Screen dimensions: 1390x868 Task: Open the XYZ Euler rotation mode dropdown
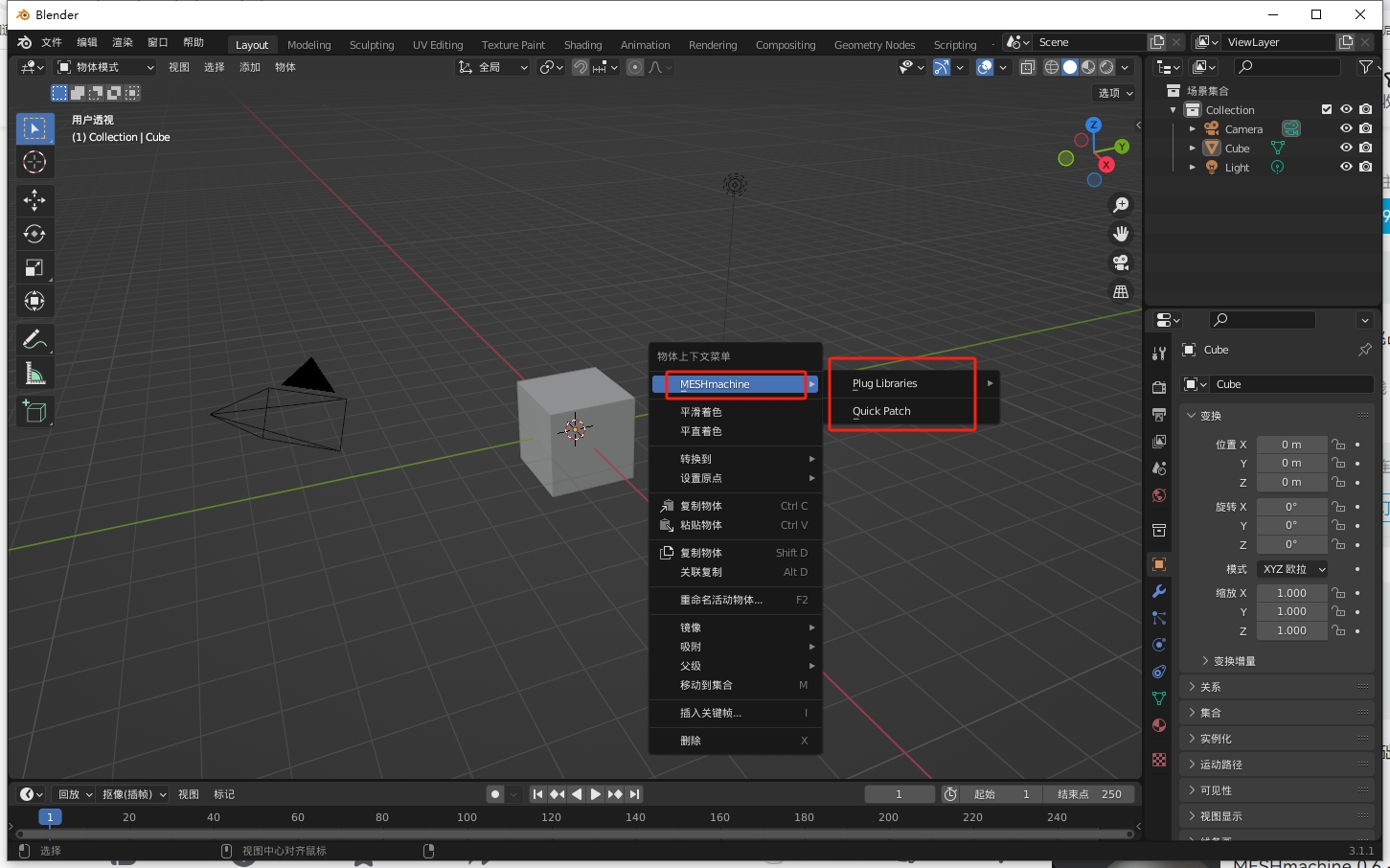[1291, 569]
